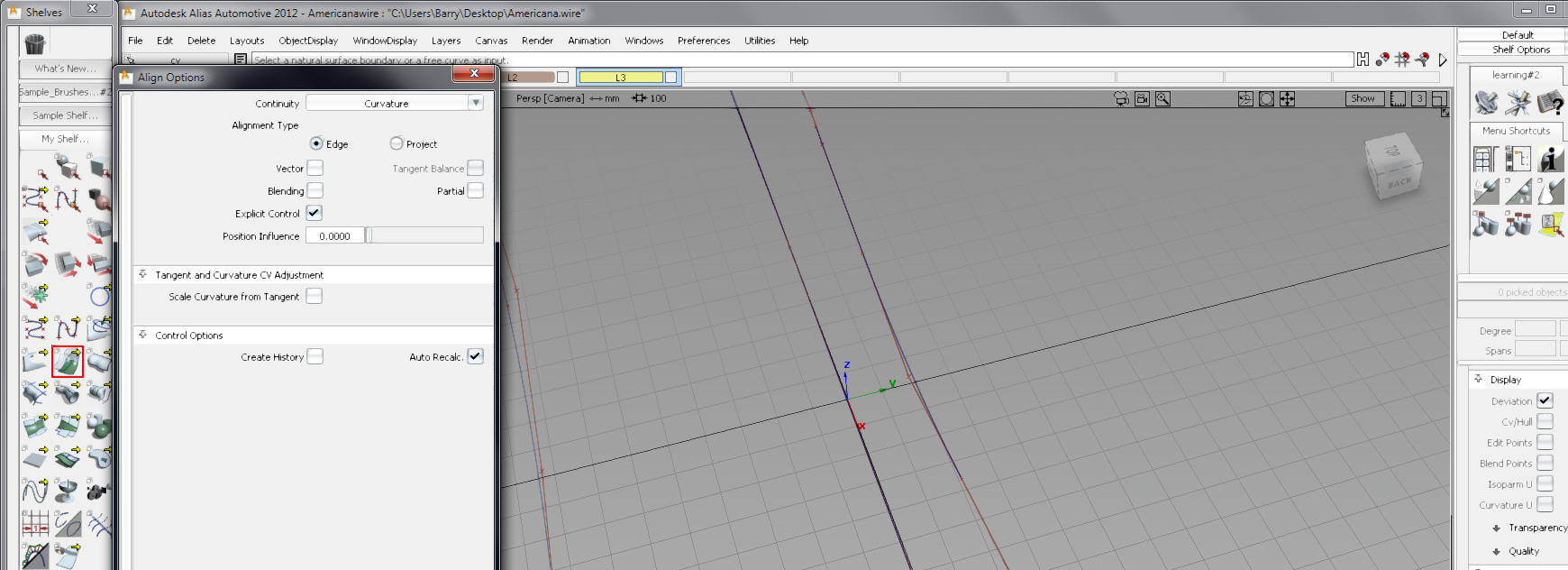Click the grid-panel icon under Menu Shortcuts

[1485, 159]
